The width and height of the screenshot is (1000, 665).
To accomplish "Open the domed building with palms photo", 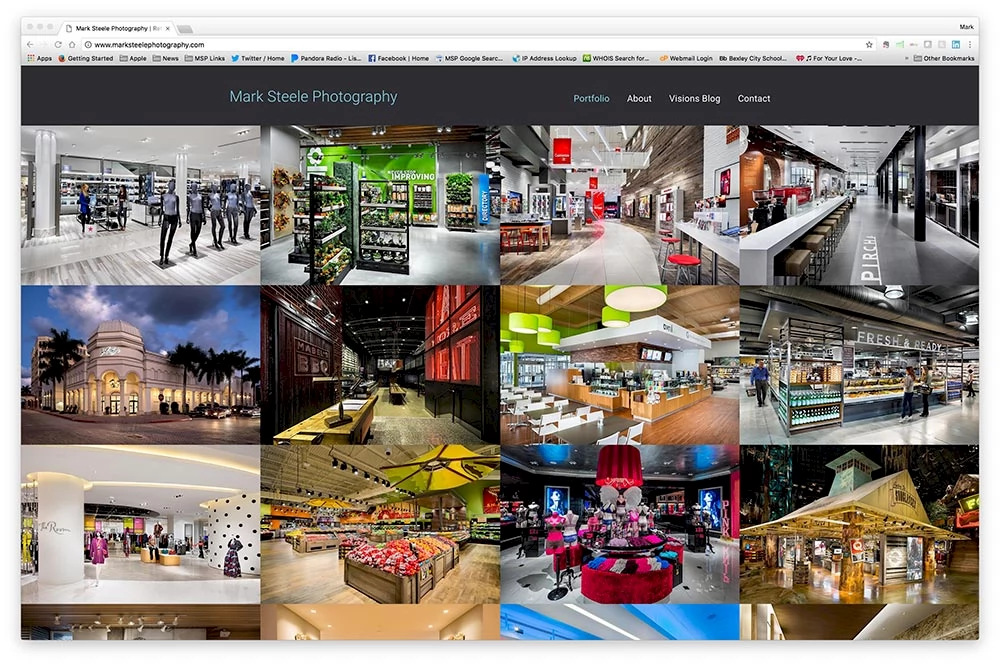I will click(140, 365).
